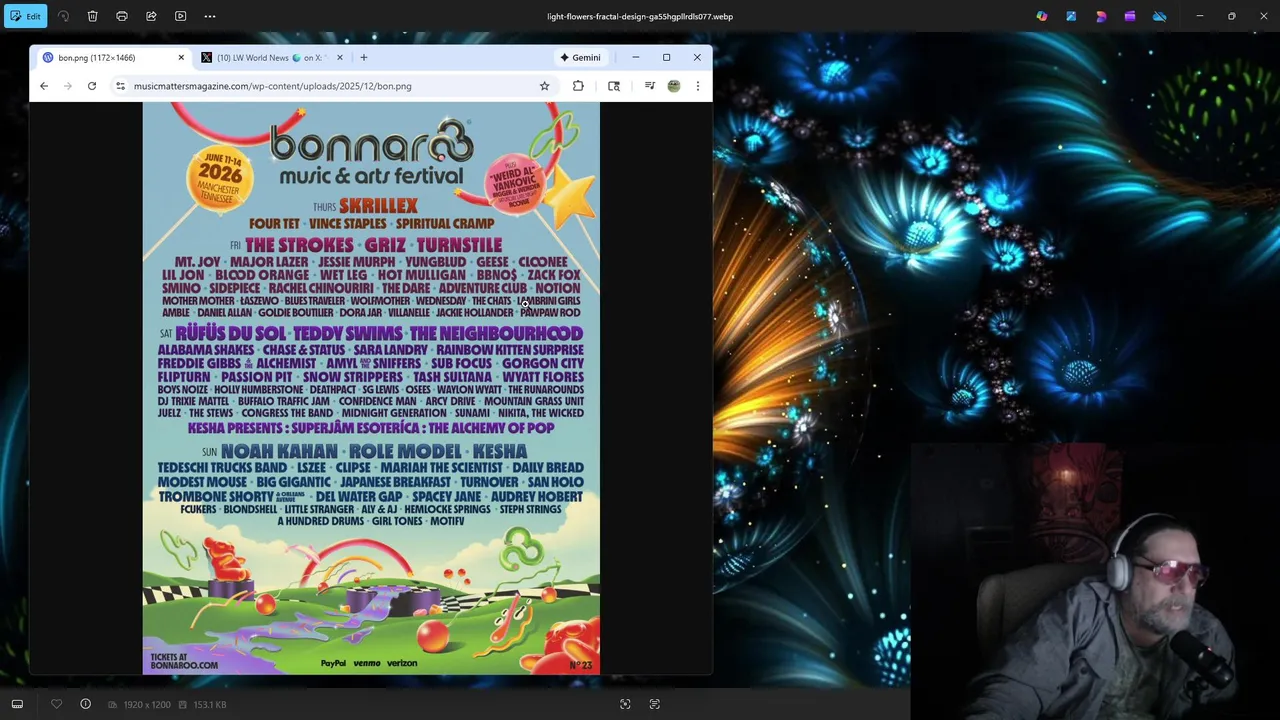Image resolution: width=1280 pixels, height=720 pixels.
Task: Click the Clipchamp icon in Photos title bar
Action: [x=1130, y=16]
